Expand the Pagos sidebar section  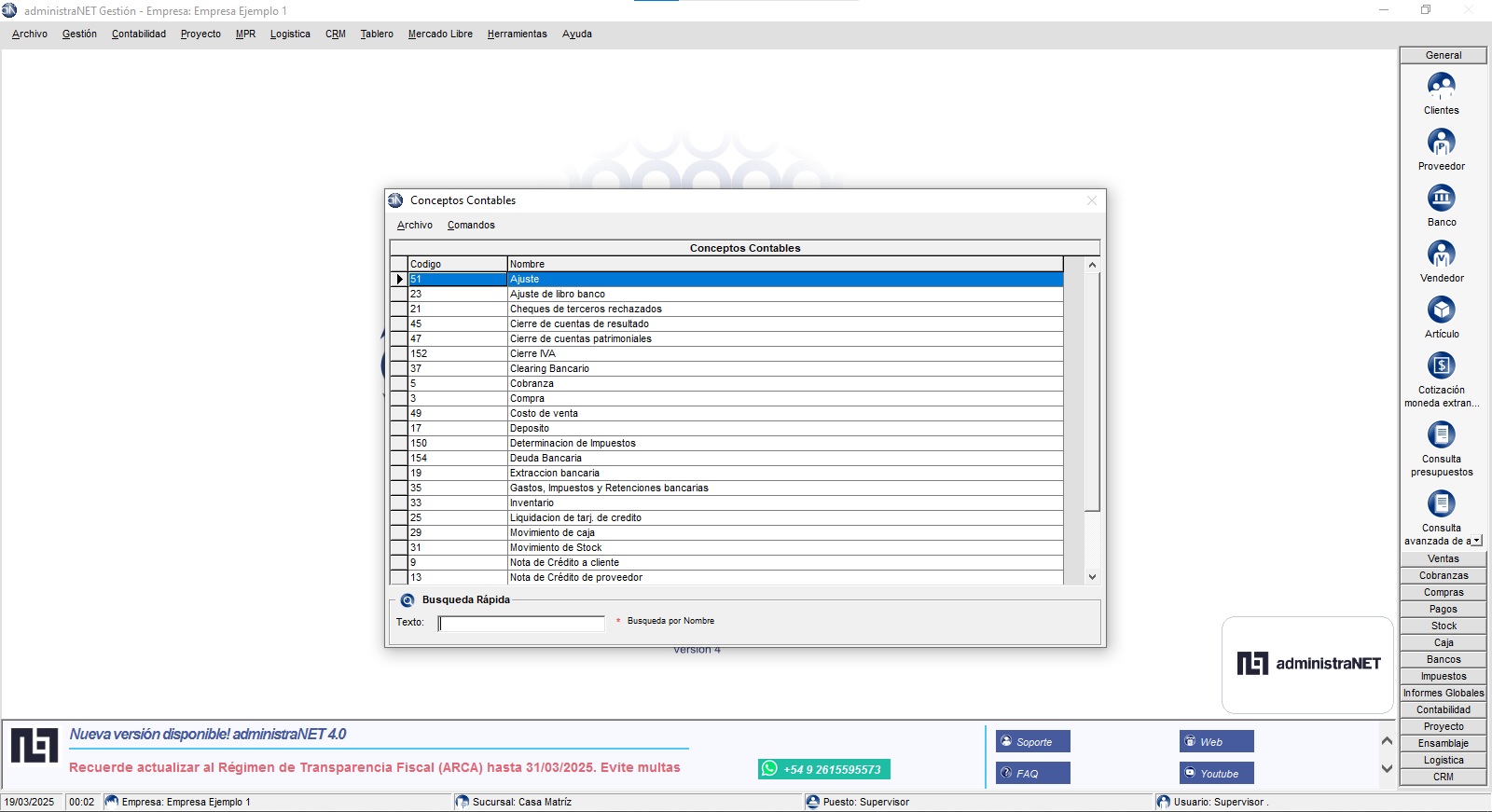1444,610
